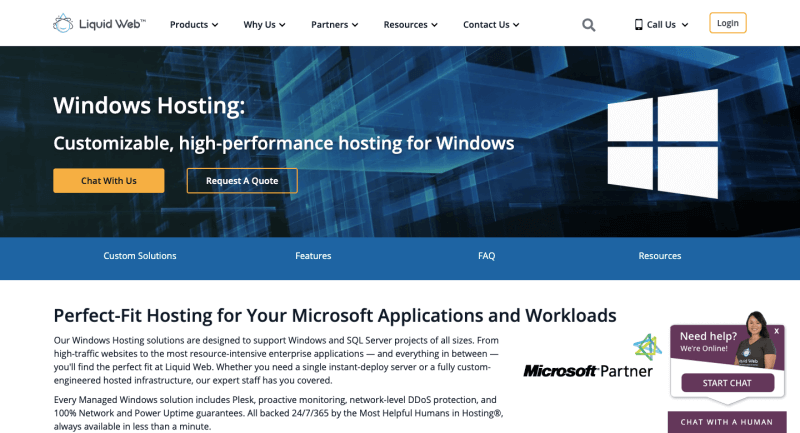Screen dimensions: 800x433
Task: Open the Resources dropdown in header
Action: click(410, 24)
